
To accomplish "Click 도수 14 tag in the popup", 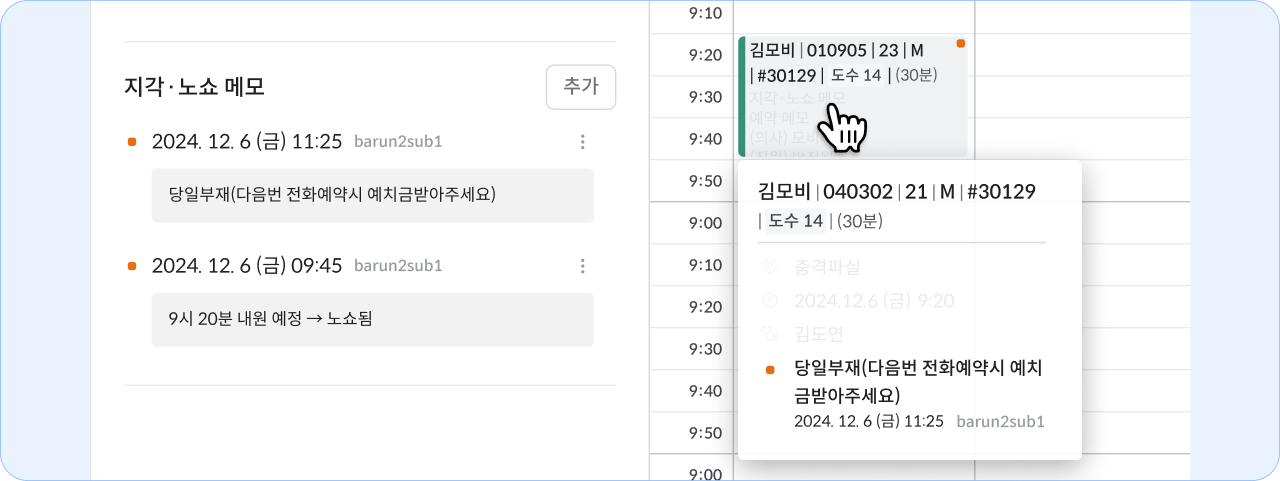I will tap(796, 220).
